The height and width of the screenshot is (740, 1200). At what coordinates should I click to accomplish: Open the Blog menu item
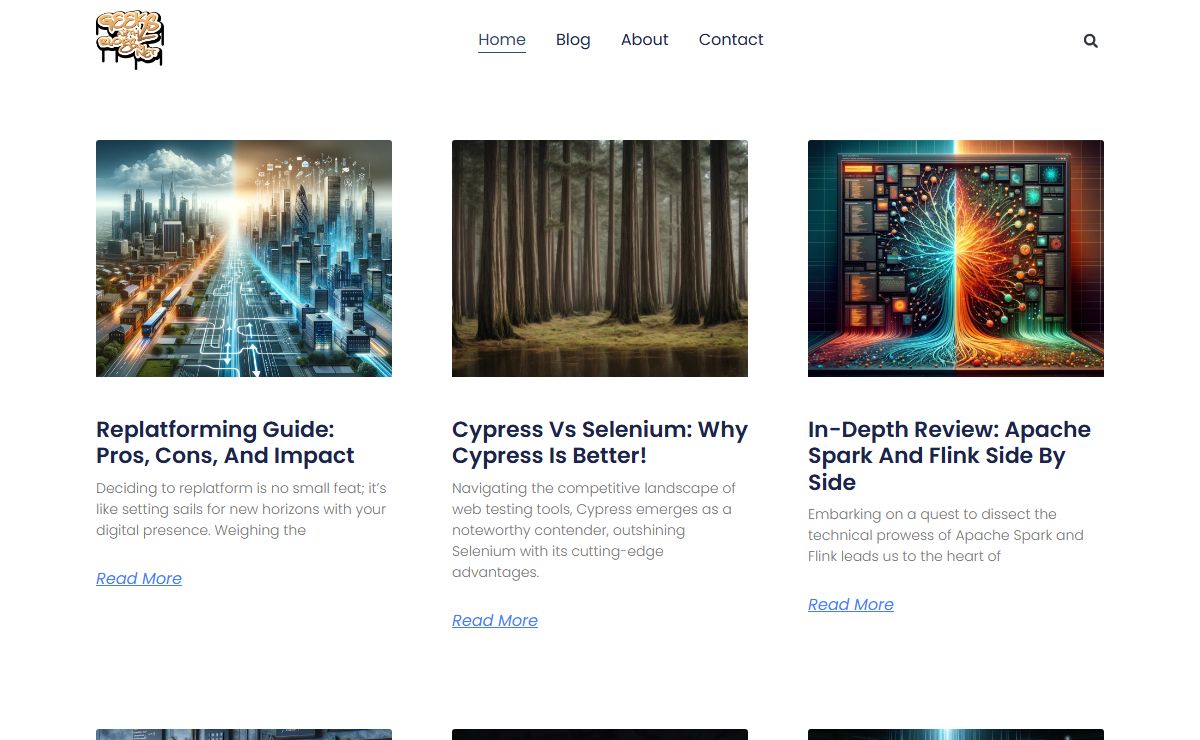(573, 40)
